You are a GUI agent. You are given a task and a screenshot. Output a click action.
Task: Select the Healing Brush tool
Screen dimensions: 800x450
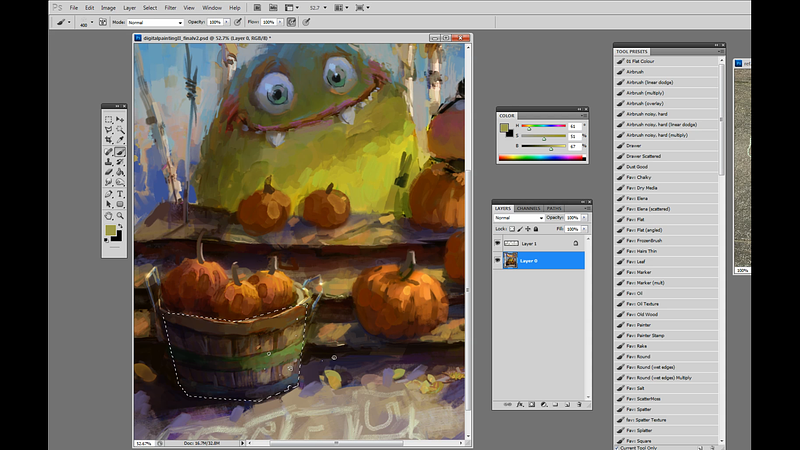pos(109,152)
